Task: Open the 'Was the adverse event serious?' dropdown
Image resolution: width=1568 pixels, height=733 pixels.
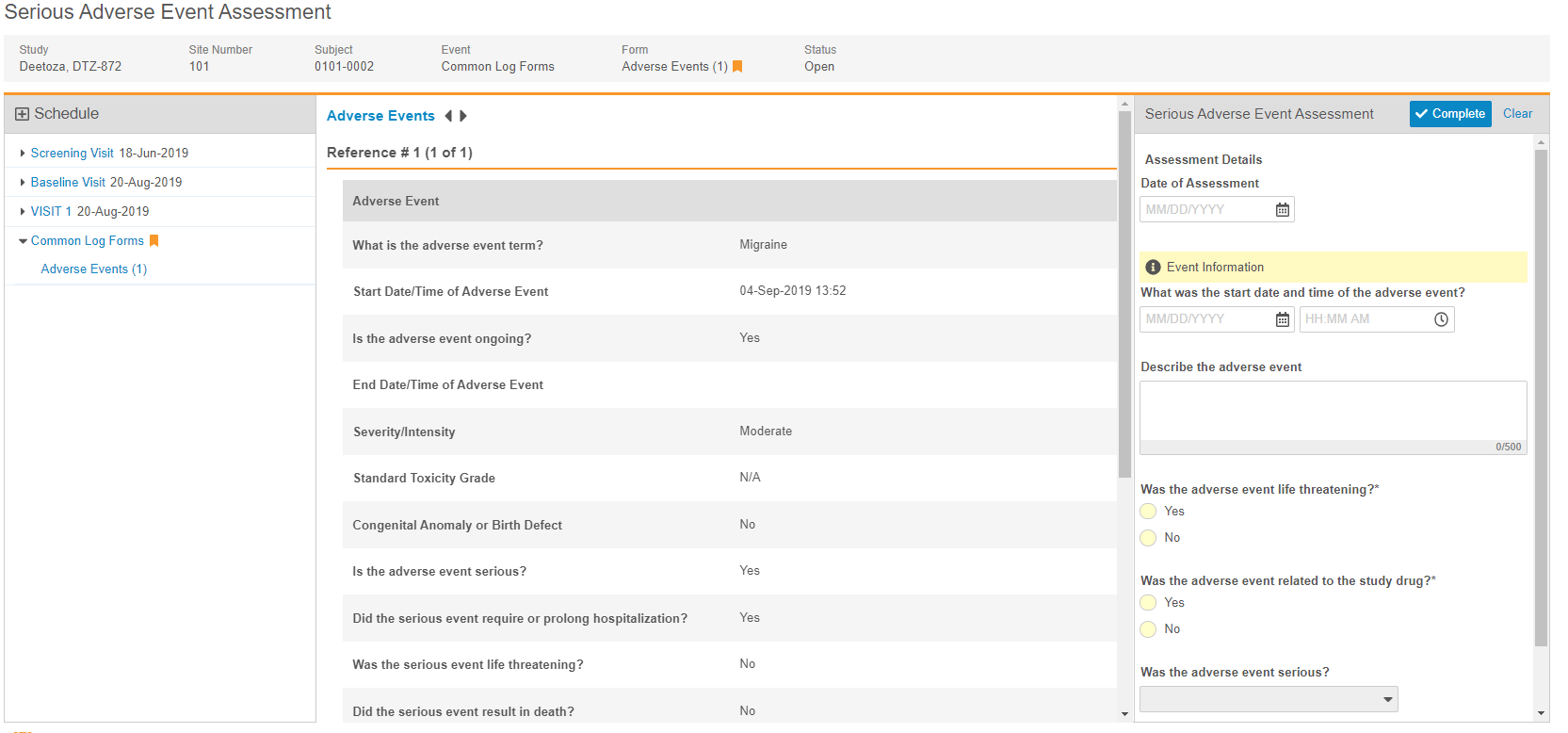Action: point(1268,699)
